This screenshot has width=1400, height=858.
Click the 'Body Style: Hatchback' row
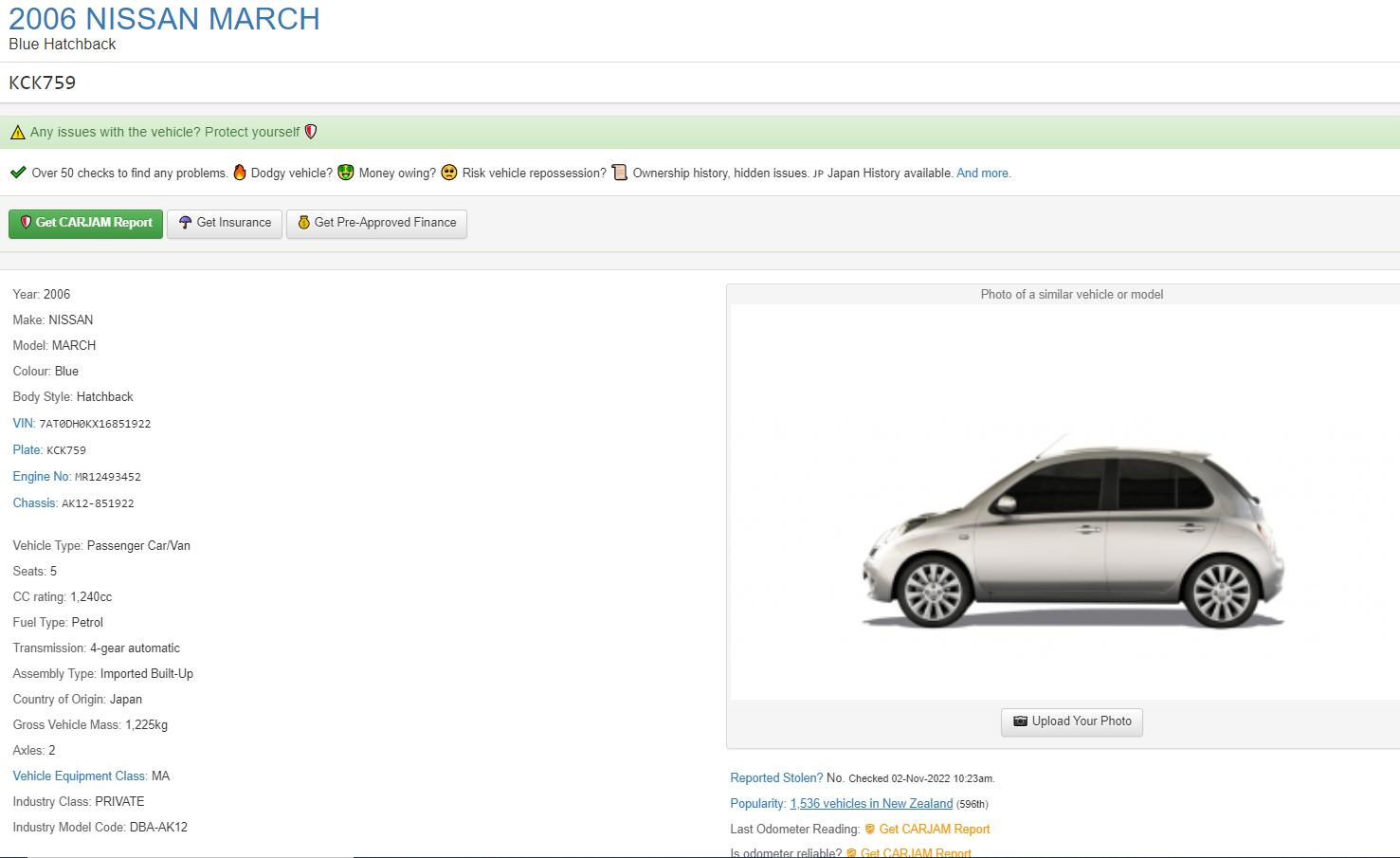point(73,397)
